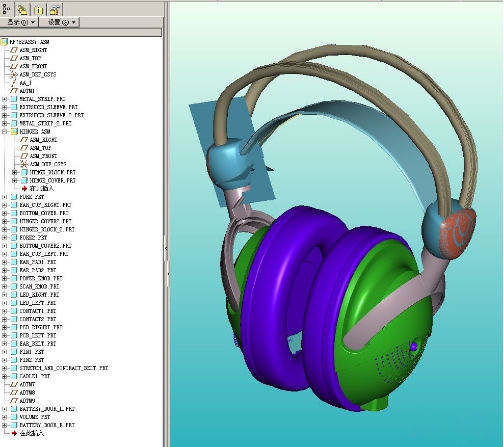
Task: Click the top-level ASM_TOP datum plane icon
Action: (x=14, y=58)
